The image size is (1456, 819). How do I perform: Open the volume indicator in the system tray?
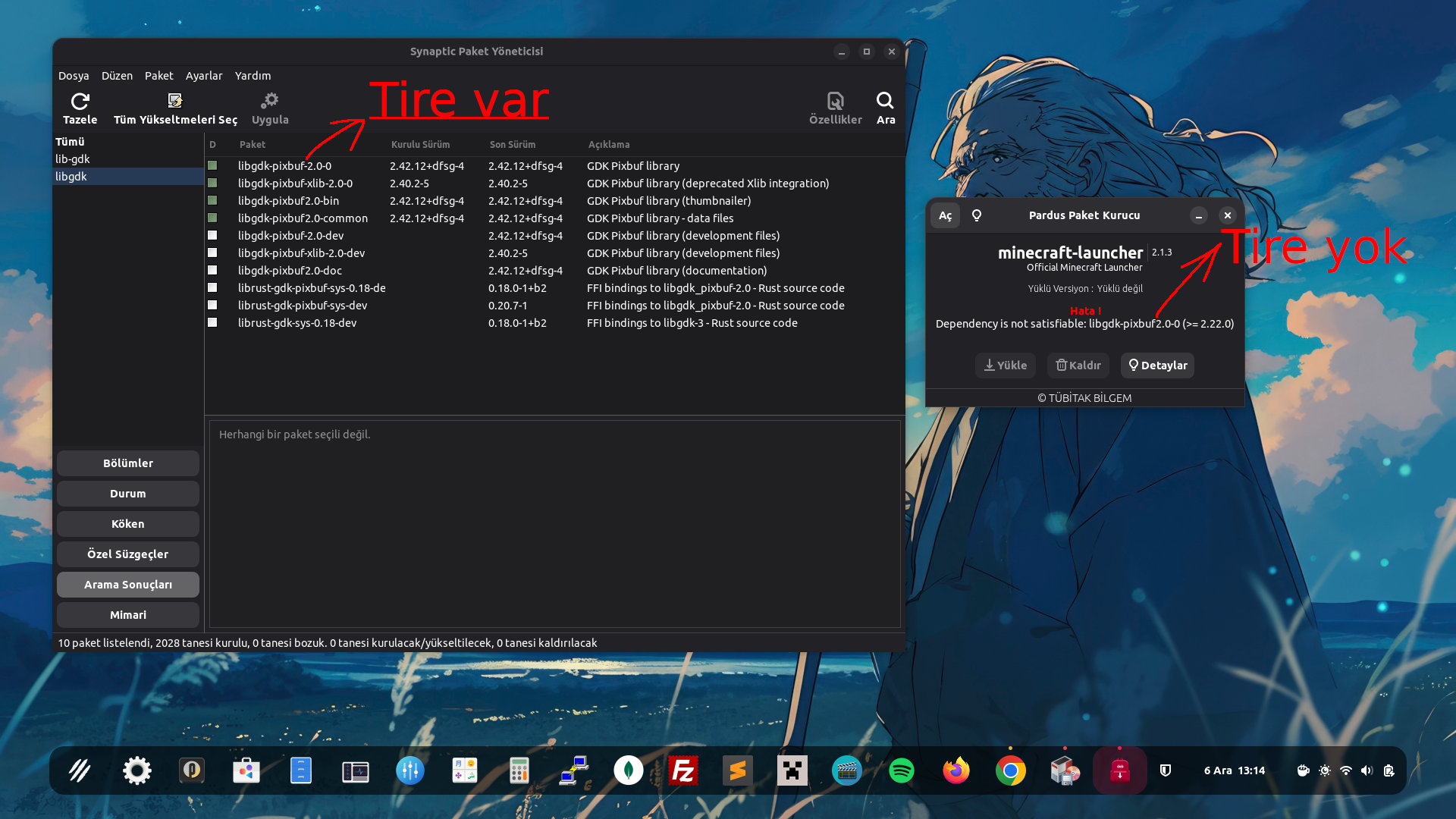click(x=1367, y=770)
